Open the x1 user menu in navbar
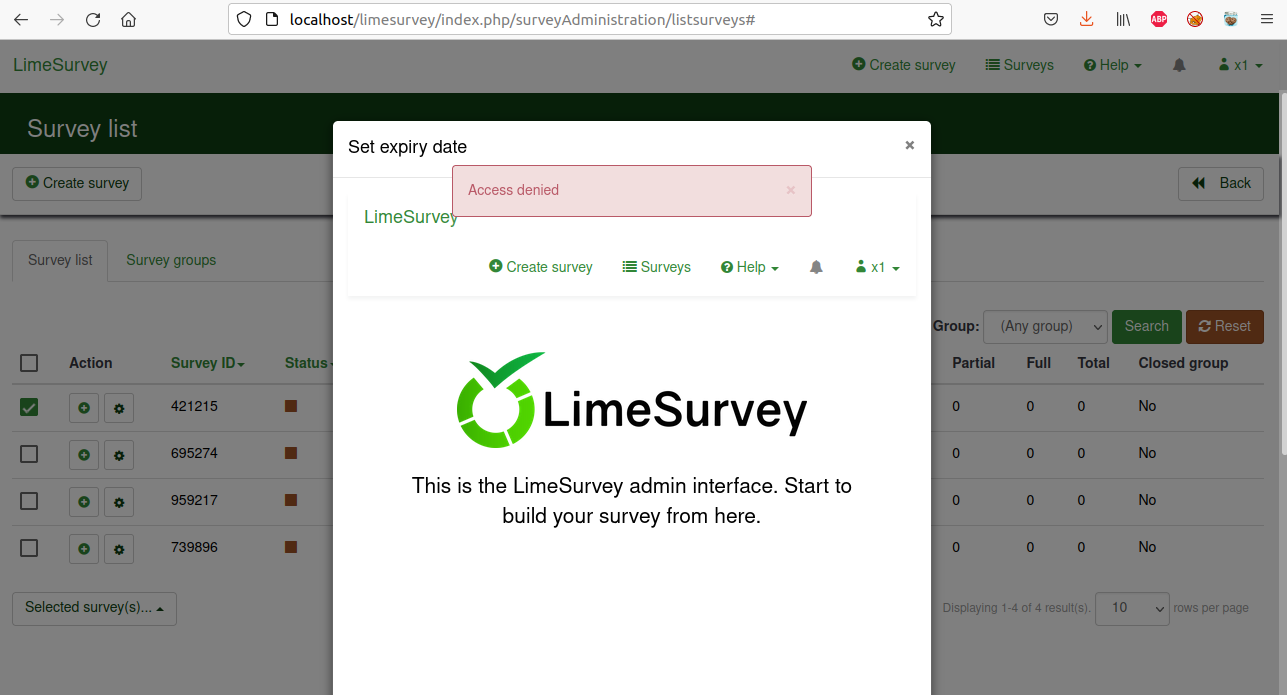Viewport: 1287px width, 695px height. coord(1241,65)
